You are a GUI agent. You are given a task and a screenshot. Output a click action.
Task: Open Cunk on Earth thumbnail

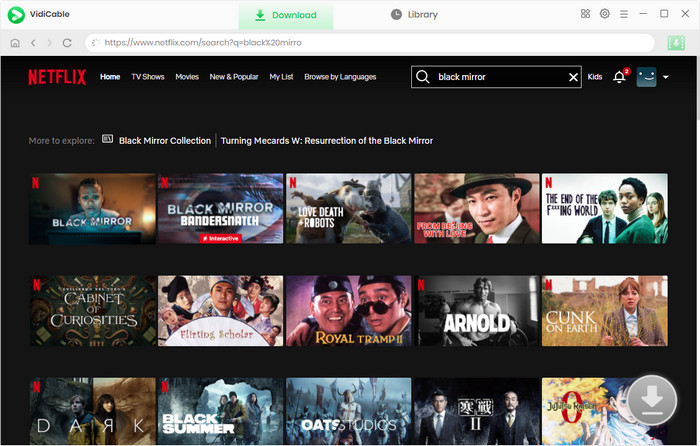pyautogui.click(x=605, y=311)
